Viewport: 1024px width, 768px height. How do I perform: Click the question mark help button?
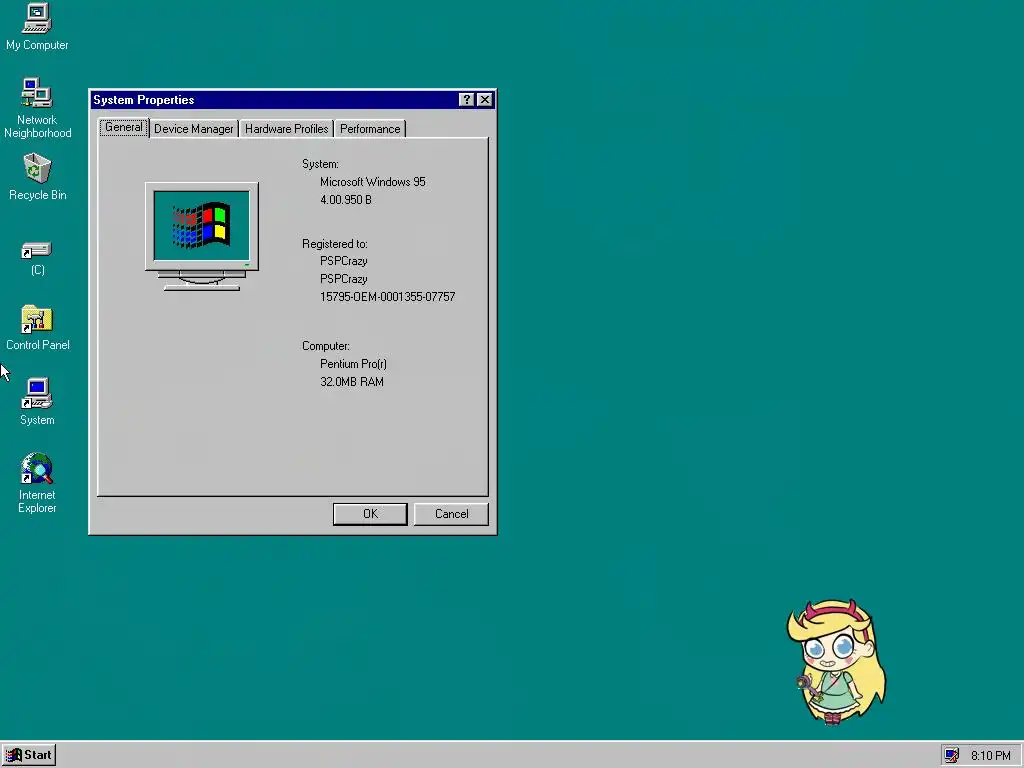tap(466, 99)
